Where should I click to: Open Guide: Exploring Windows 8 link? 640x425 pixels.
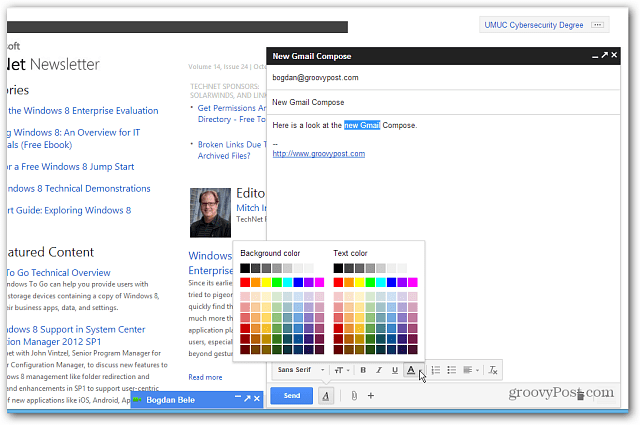(x=69, y=210)
